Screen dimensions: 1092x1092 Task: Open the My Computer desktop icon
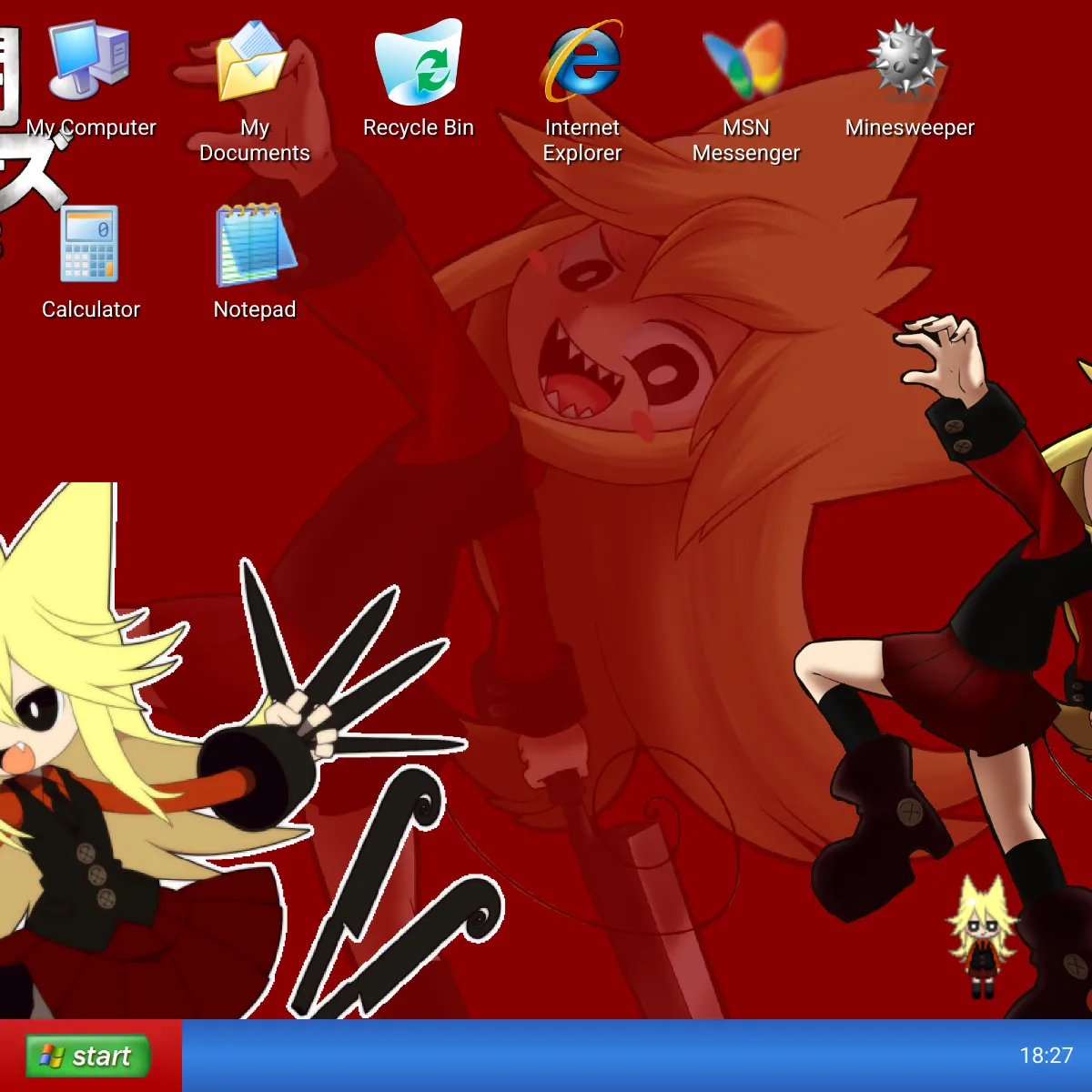[x=90, y=61]
